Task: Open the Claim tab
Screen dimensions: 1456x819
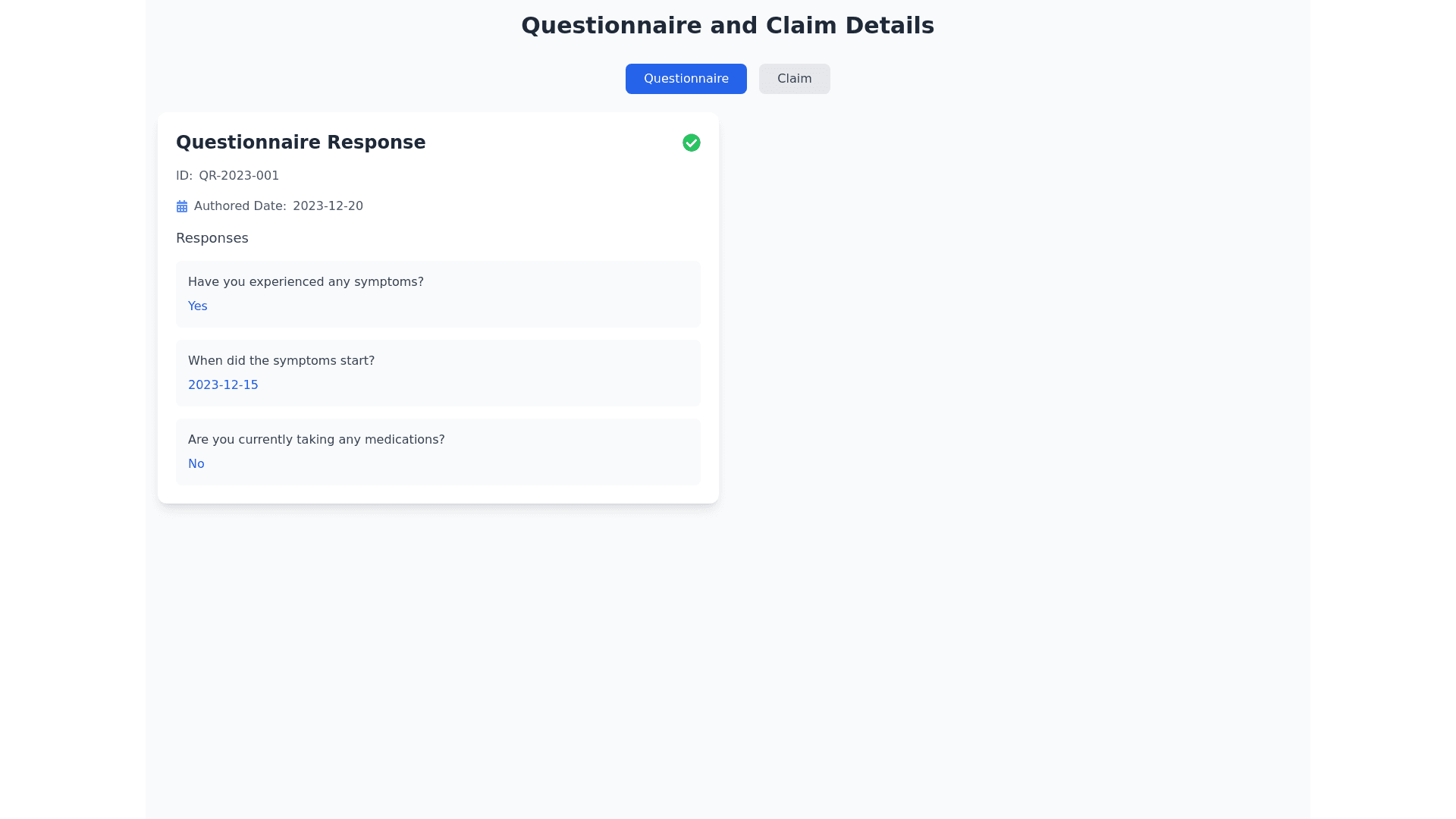Action: tap(794, 79)
